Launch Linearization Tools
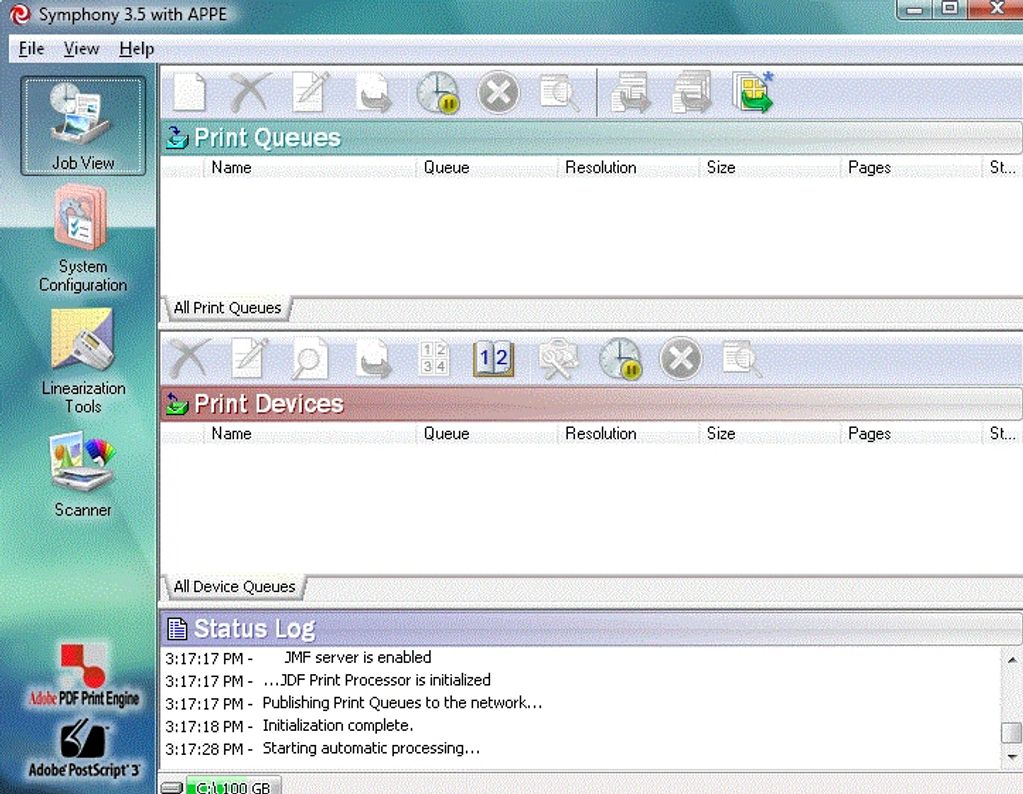This screenshot has width=1023, height=794. pos(83,360)
